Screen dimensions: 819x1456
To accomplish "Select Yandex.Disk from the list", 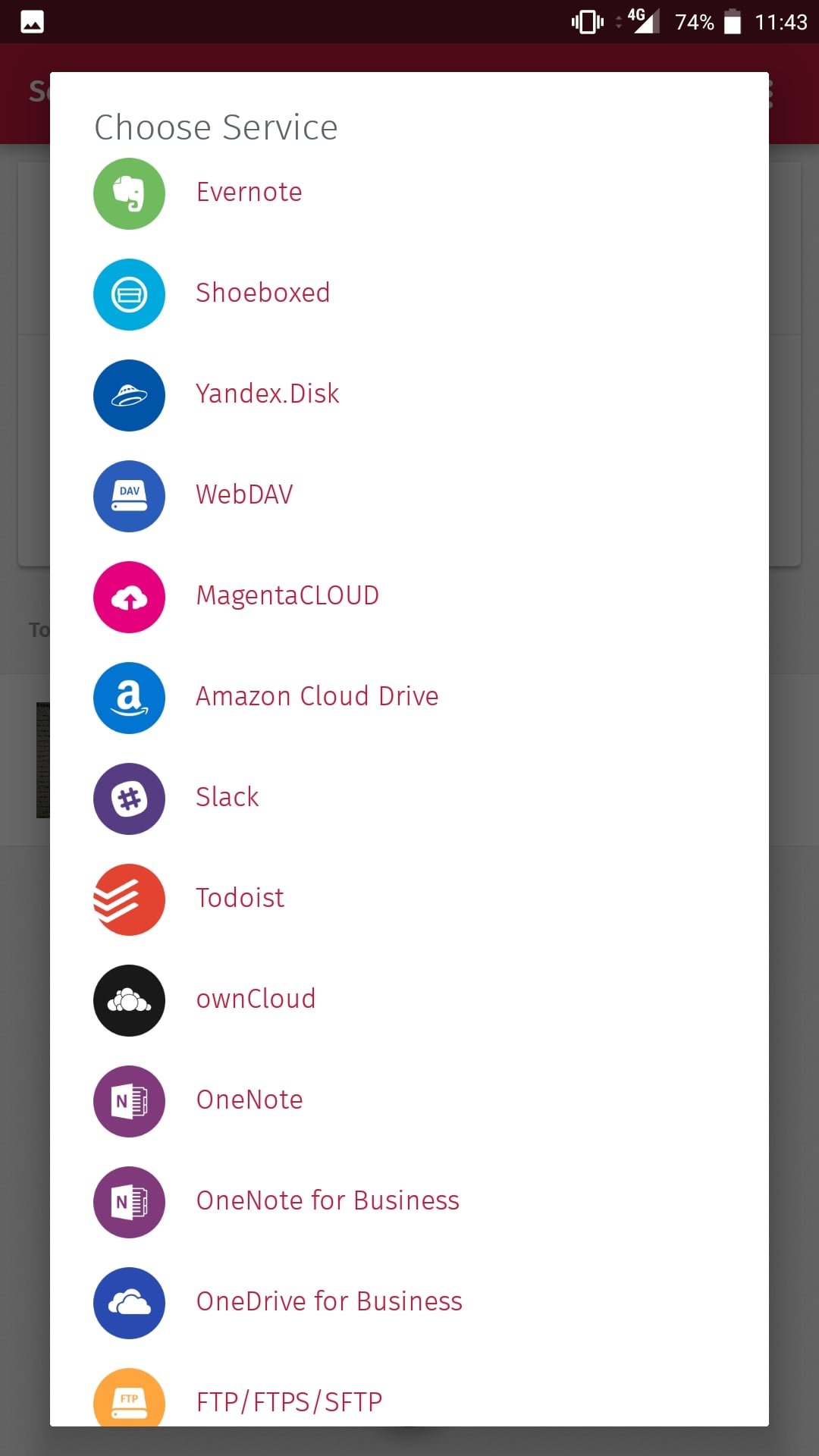I will [267, 394].
